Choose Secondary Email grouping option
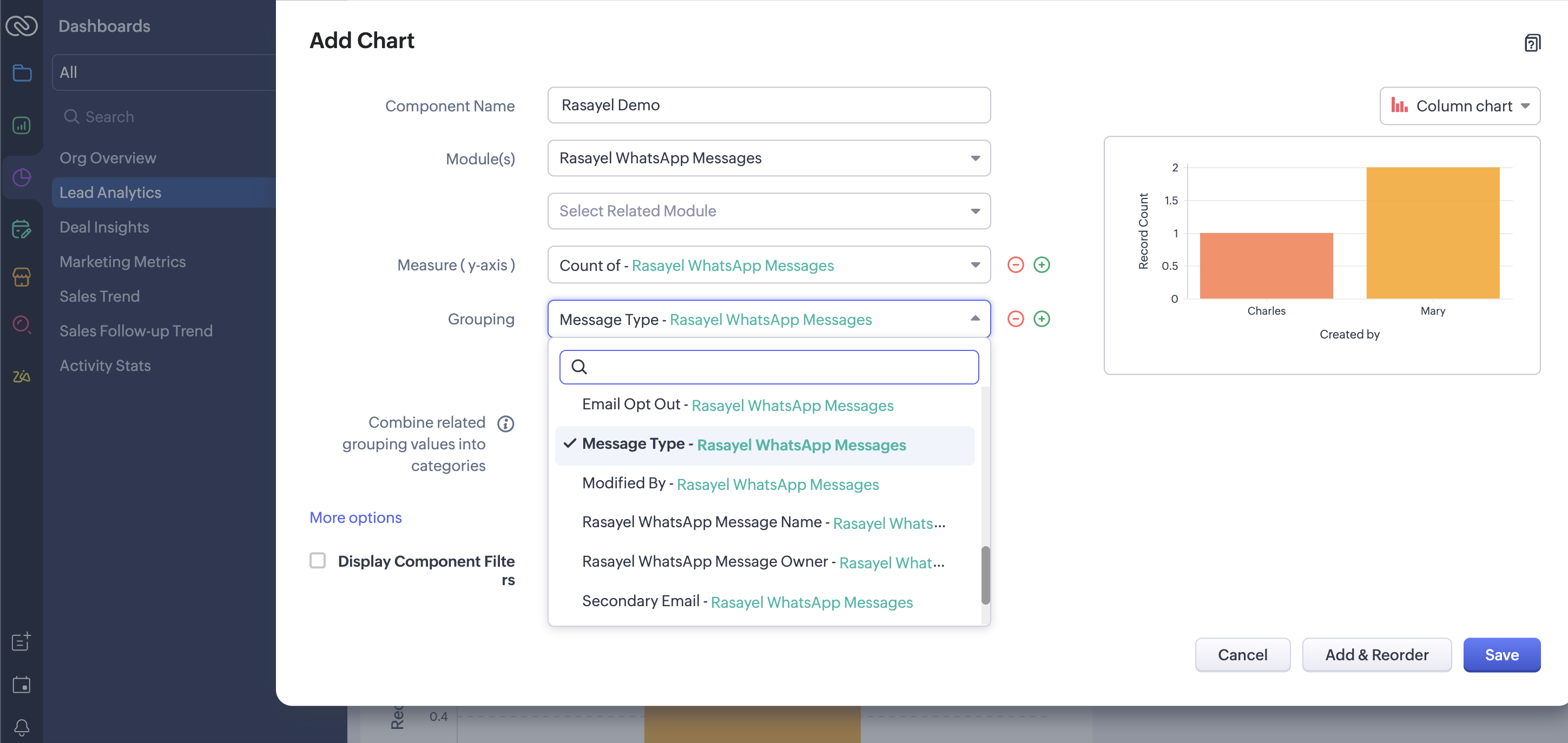Image resolution: width=1568 pixels, height=743 pixels. pyautogui.click(x=747, y=602)
